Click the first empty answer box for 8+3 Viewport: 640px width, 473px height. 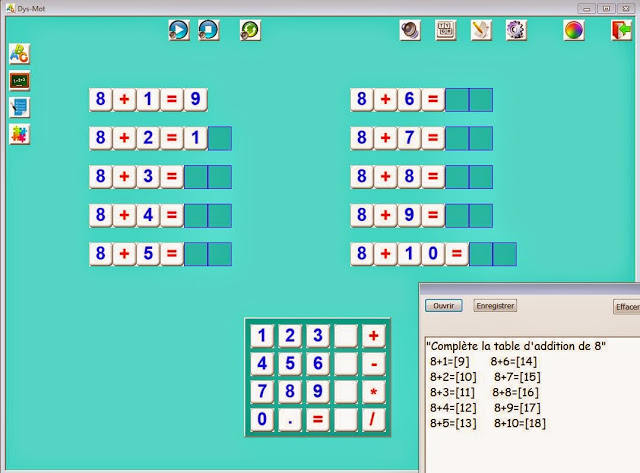tap(196, 177)
